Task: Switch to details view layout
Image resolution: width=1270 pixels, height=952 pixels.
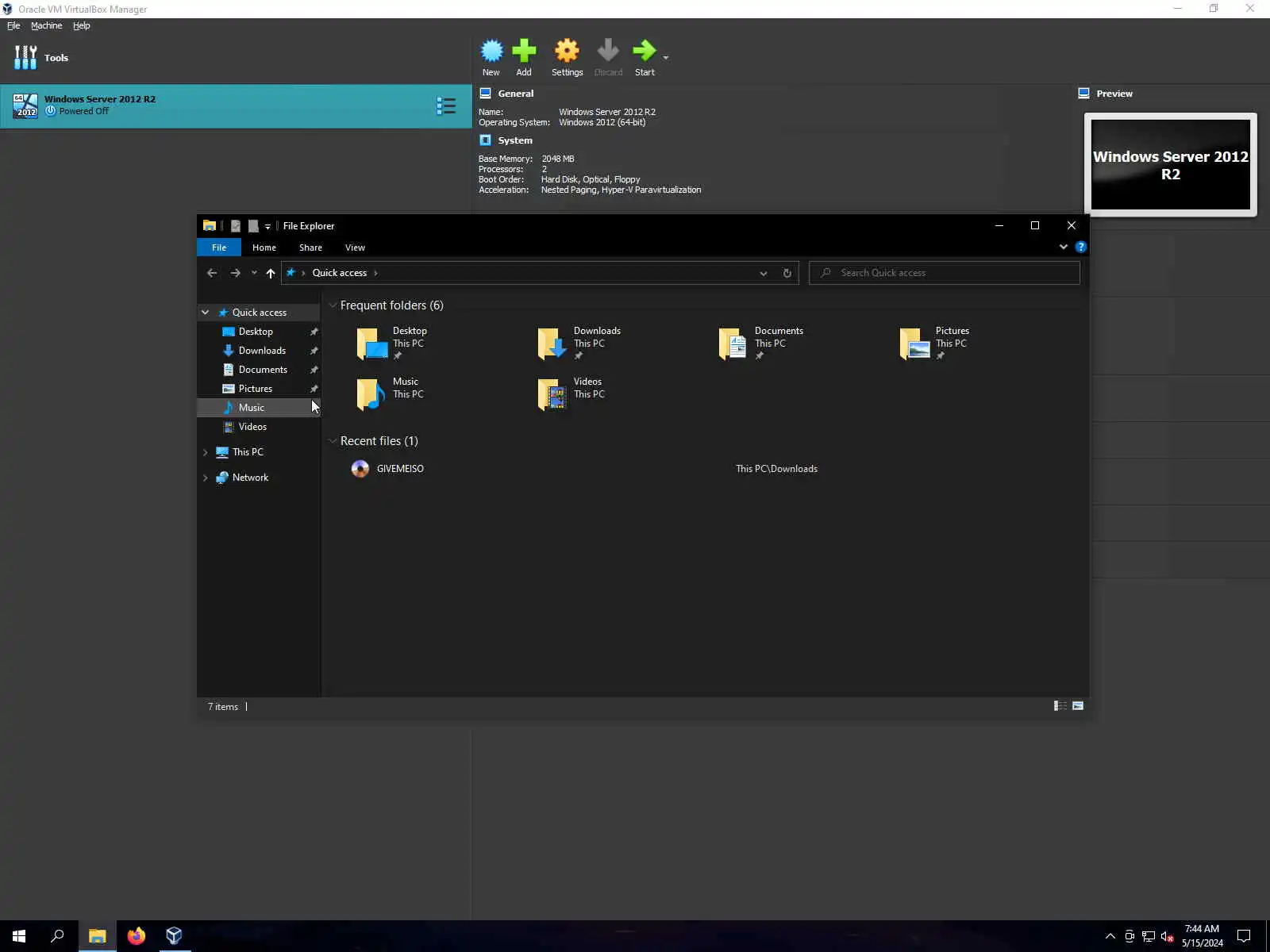Action: click(1060, 706)
